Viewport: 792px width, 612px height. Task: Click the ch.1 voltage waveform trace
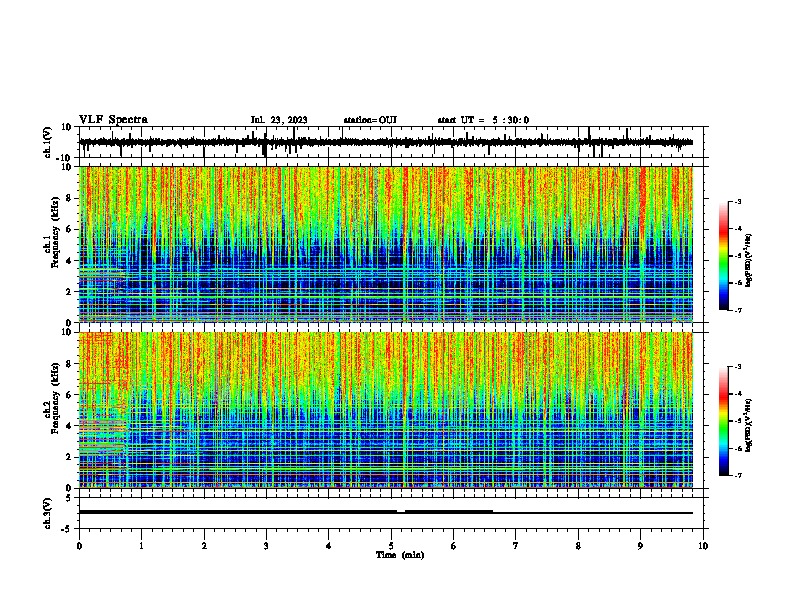point(386,142)
